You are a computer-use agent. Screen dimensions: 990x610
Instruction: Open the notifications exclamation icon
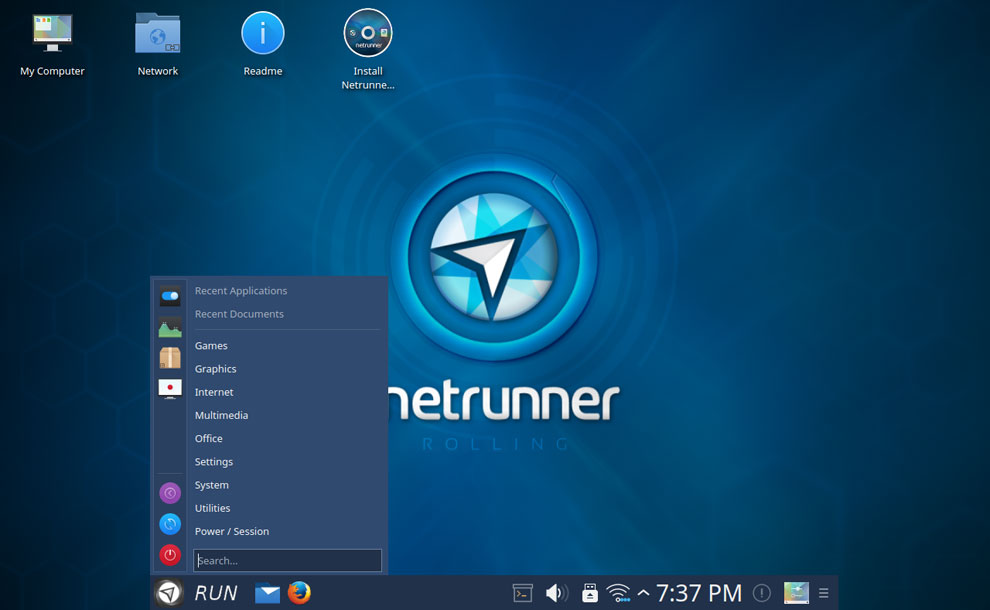(x=762, y=593)
